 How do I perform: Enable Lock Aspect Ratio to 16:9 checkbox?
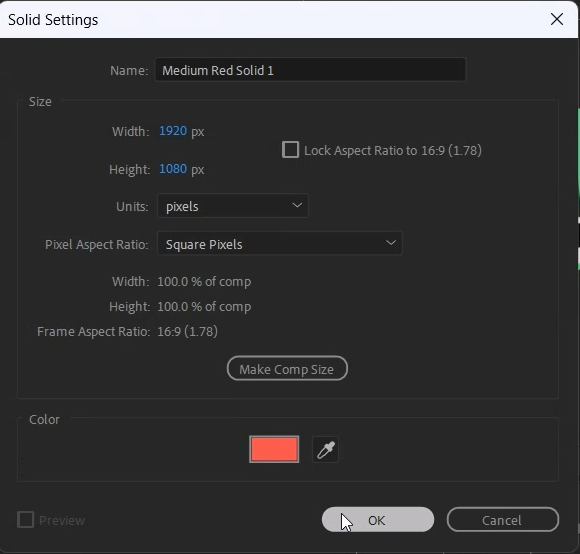290,150
